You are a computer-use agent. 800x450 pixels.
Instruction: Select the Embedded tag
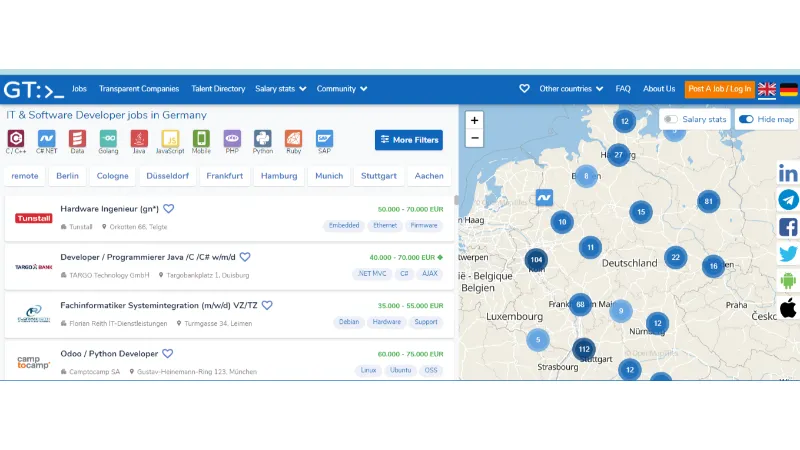tap(344, 226)
